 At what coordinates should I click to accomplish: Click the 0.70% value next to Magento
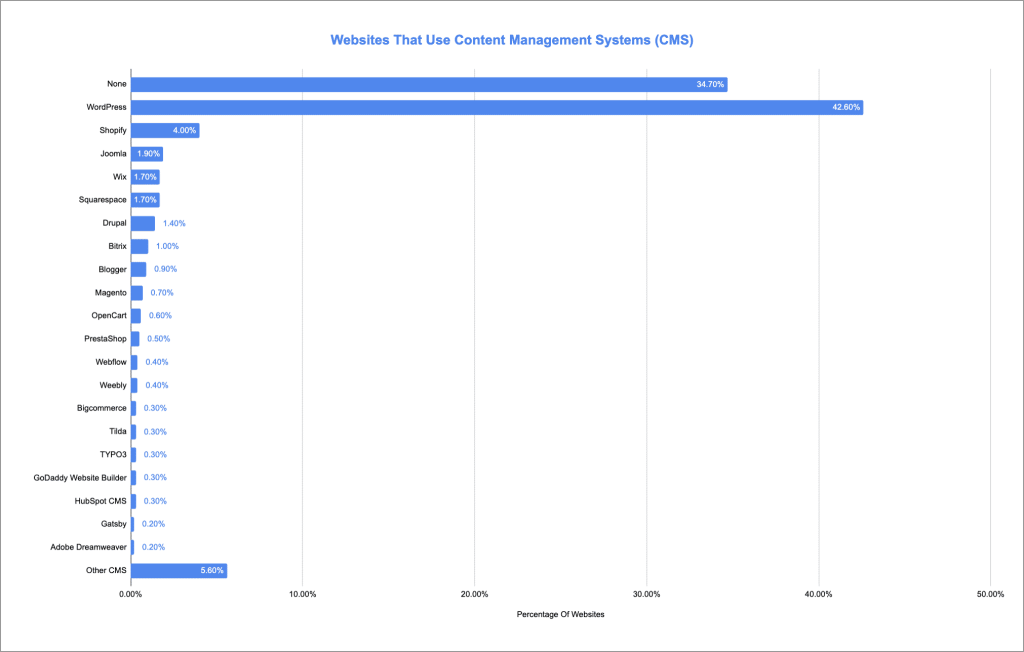click(162, 293)
